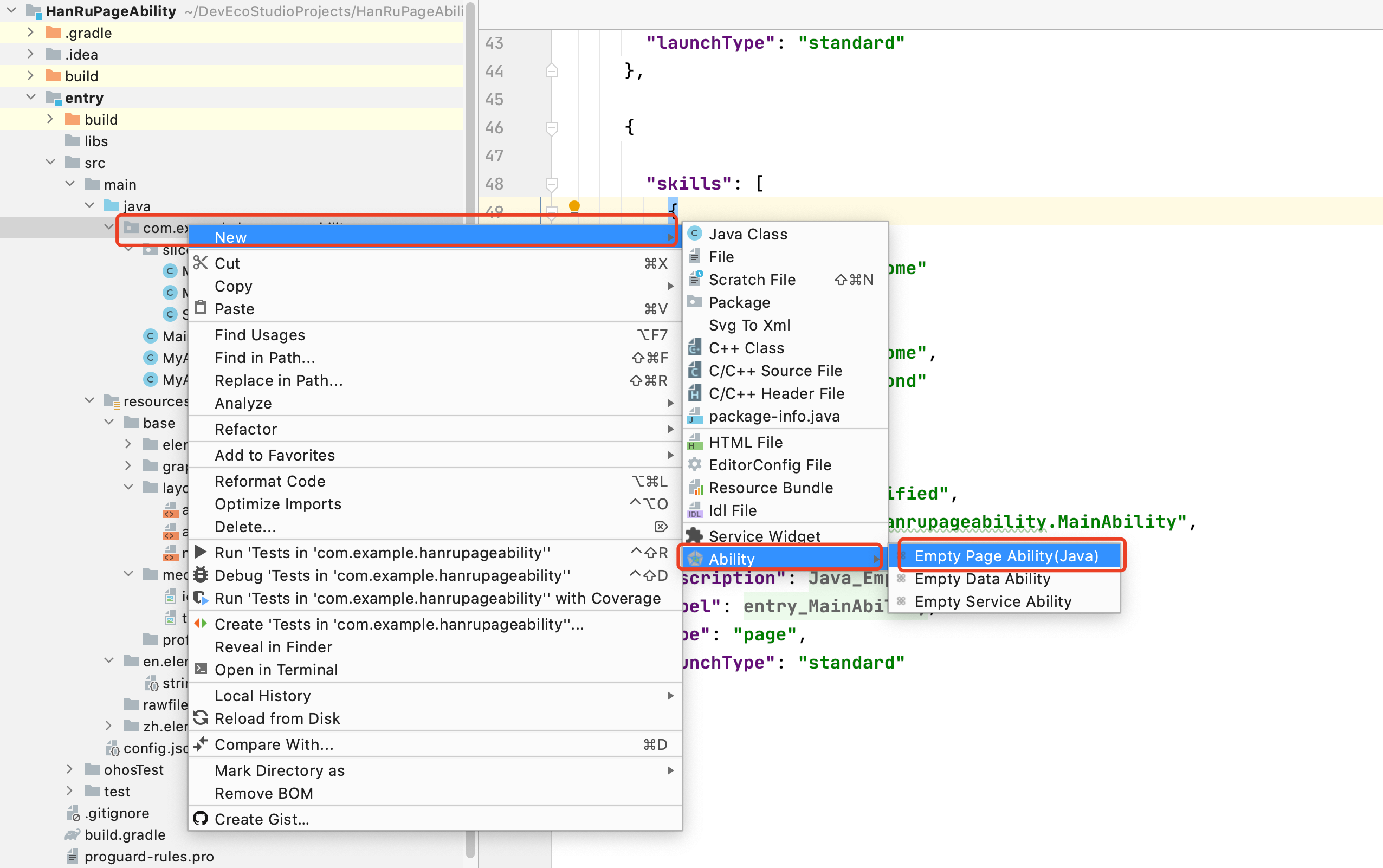Click line number 45 in gutter
This screenshot has height=868, width=1383.
coord(494,99)
